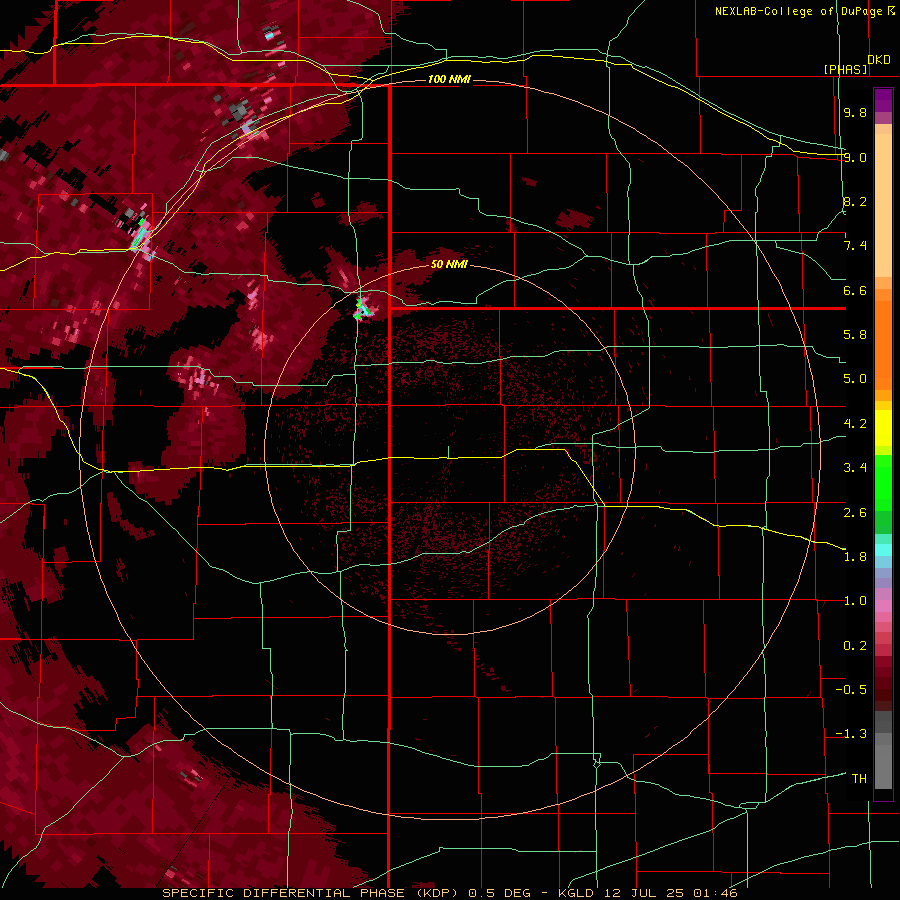The width and height of the screenshot is (900, 900).
Task: Pick the yellow band of the color bar
Action: click(x=883, y=428)
